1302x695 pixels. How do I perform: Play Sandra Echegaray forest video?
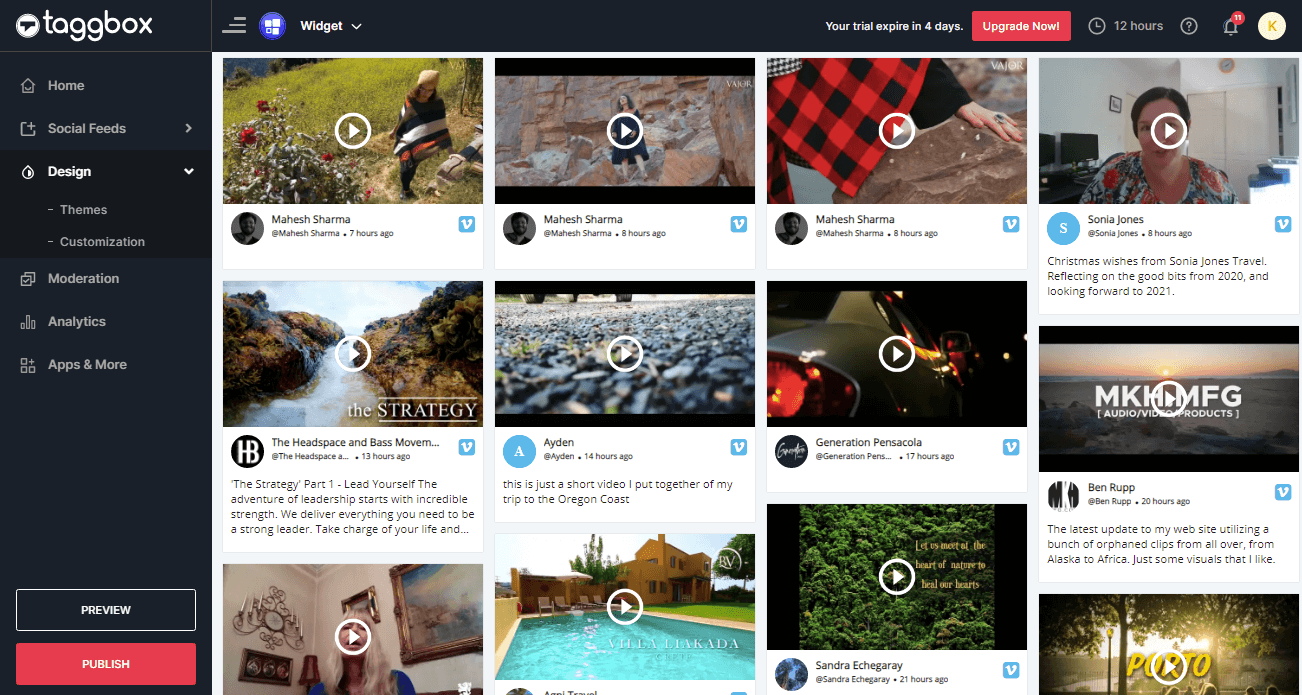point(897,576)
